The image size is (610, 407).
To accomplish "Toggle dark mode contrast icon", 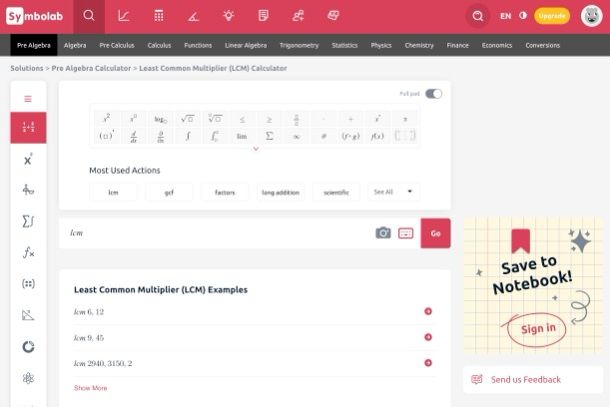I will [523, 16].
